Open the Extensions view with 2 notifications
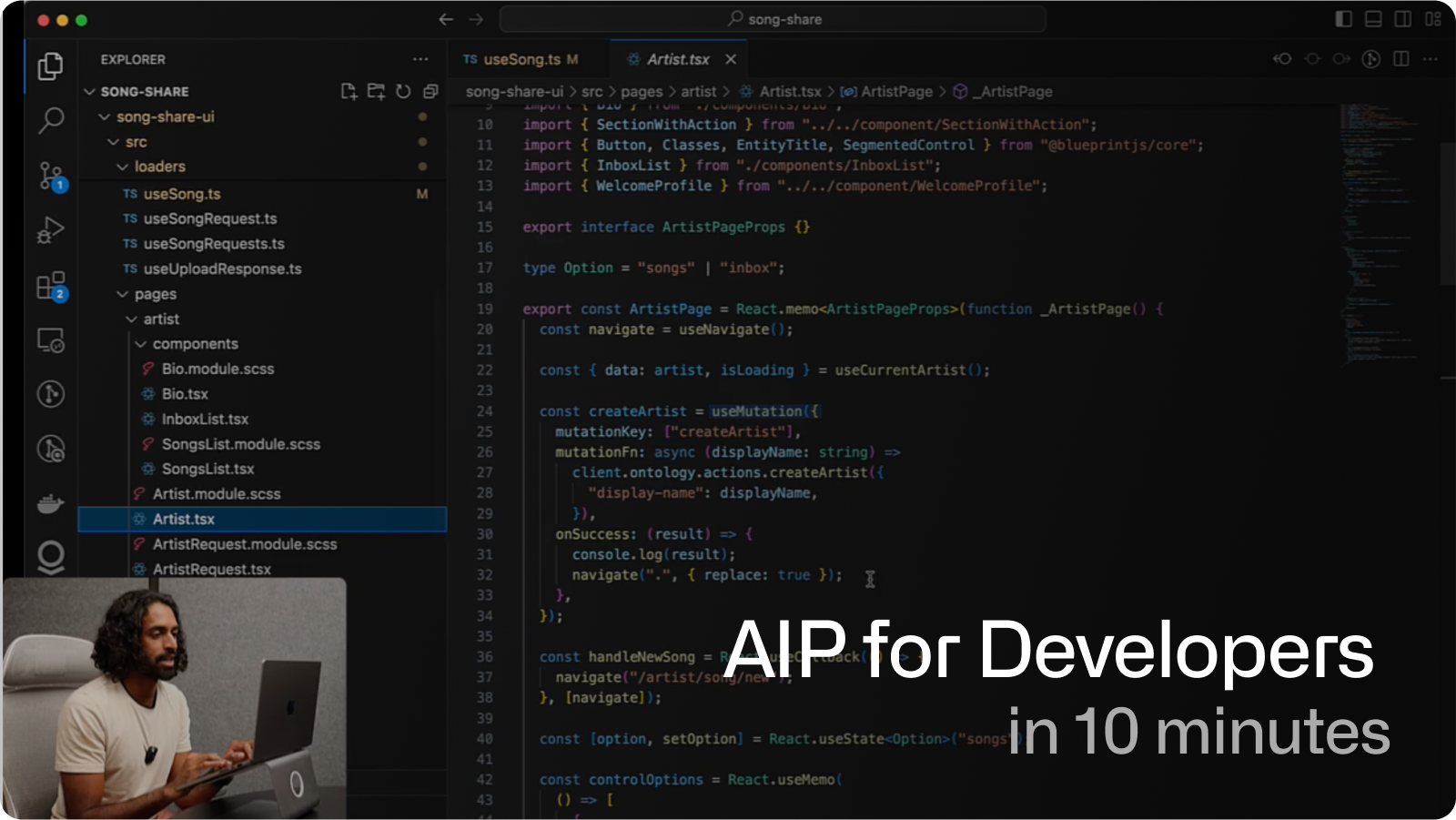1456x820 pixels. (x=50, y=284)
